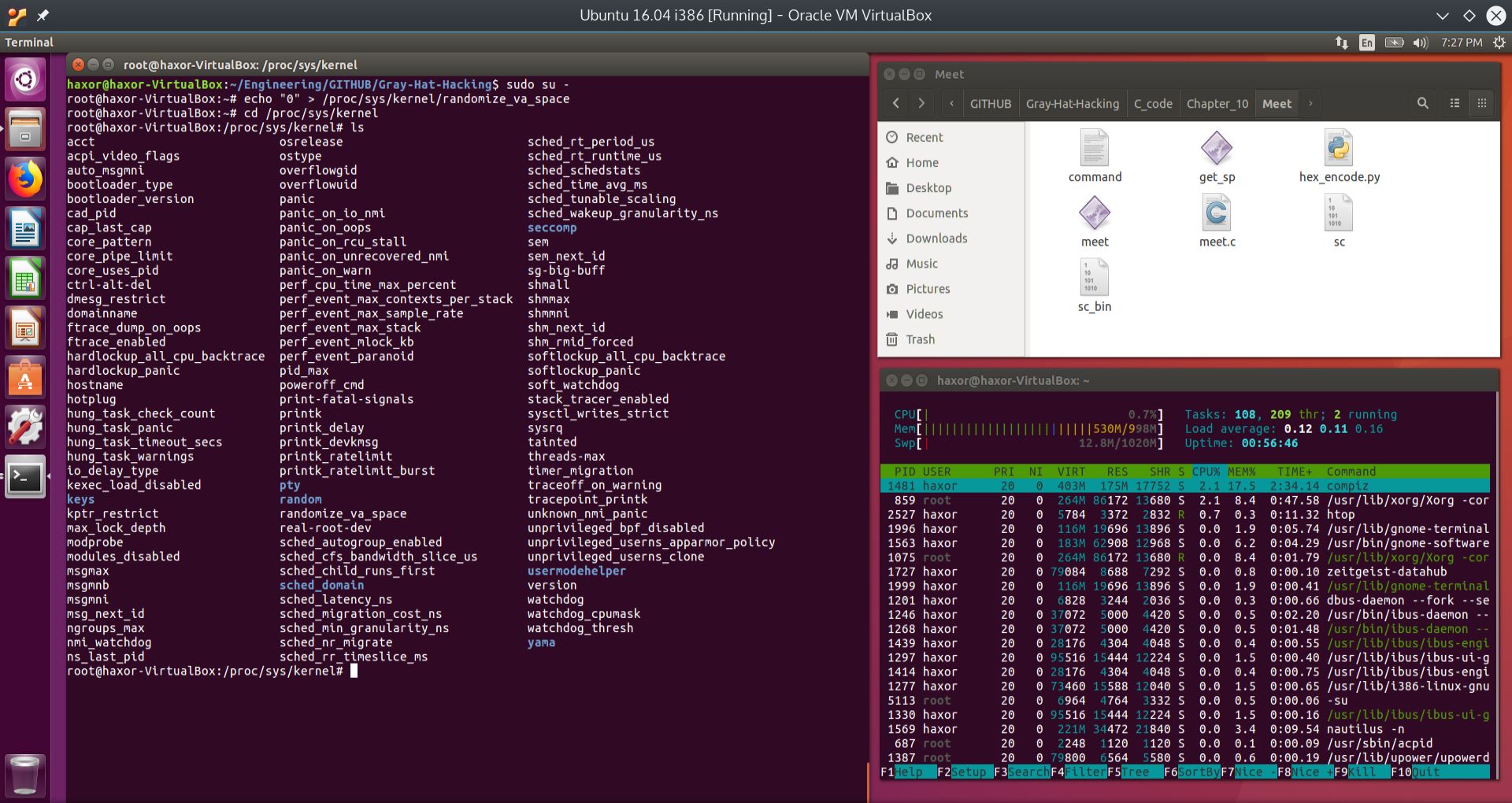
Task: Switch Files to list view
Action: (1454, 103)
